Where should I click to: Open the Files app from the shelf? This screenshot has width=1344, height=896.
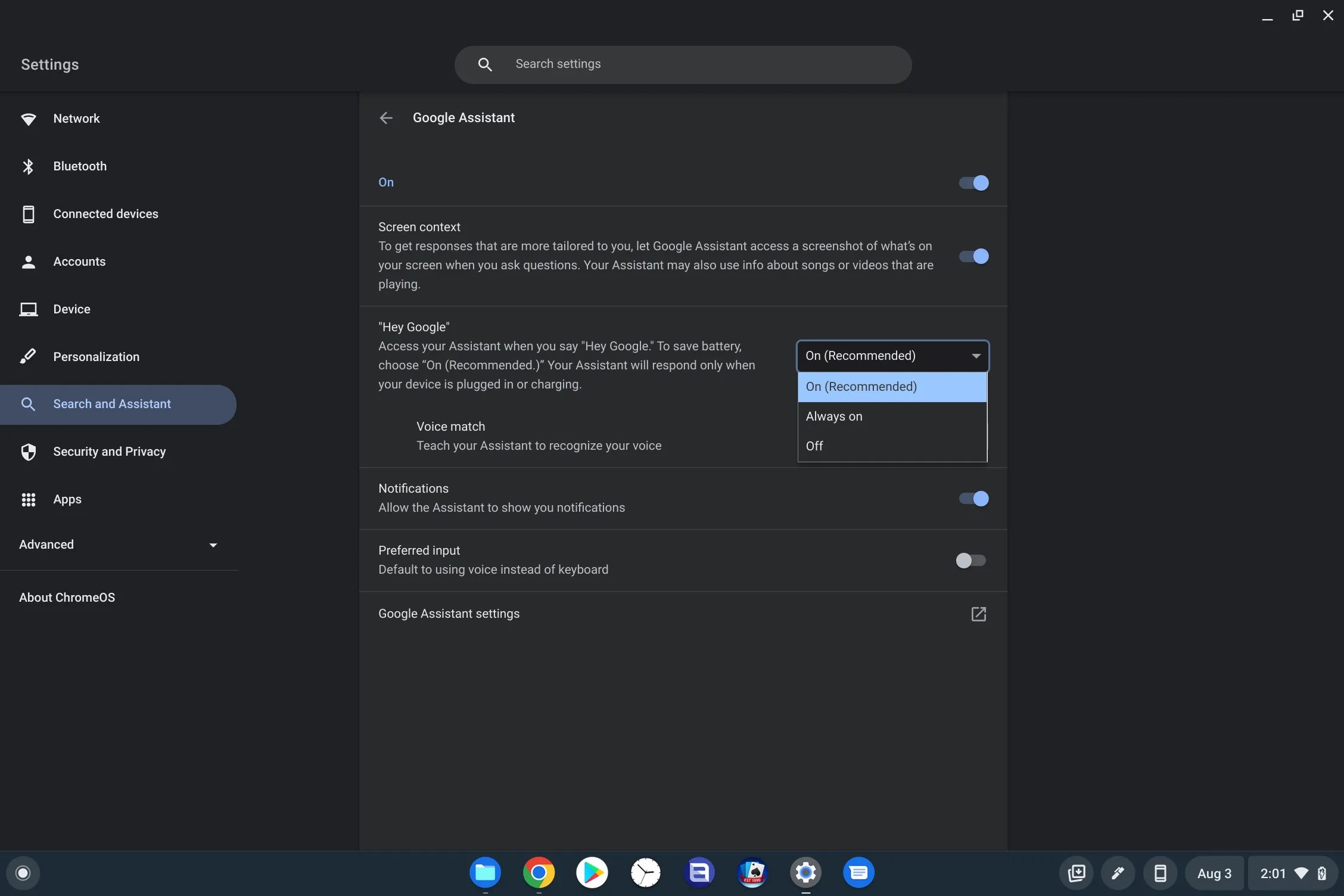(485, 873)
